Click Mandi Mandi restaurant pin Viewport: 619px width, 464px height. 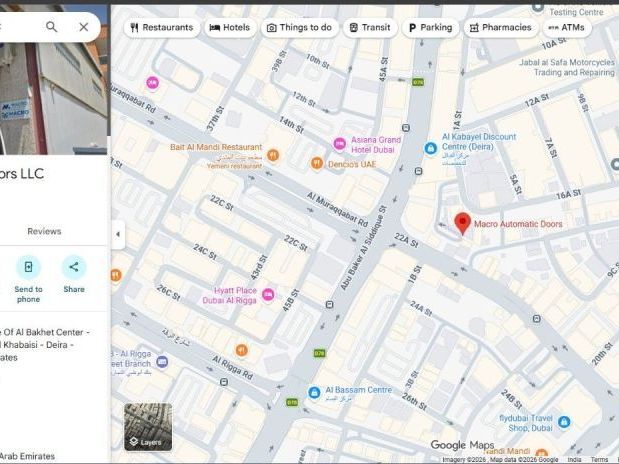[542, 453]
